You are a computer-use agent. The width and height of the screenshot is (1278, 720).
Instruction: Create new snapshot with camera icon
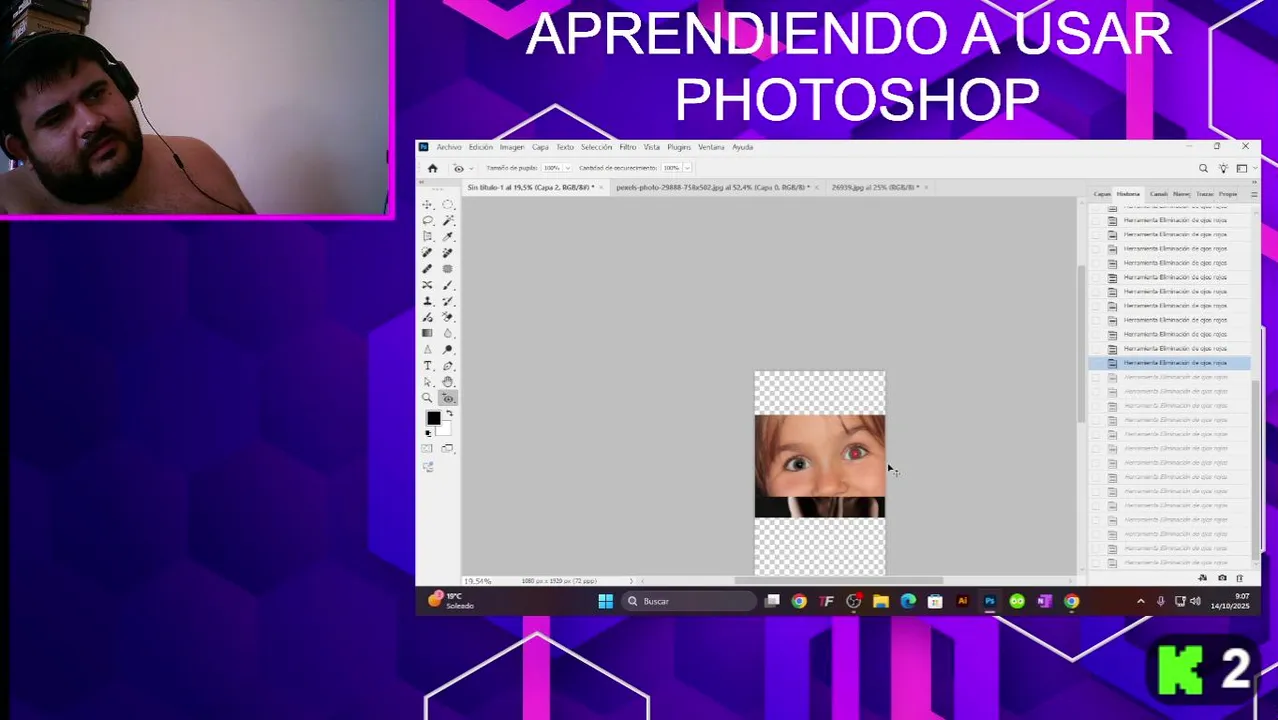[1222, 578]
